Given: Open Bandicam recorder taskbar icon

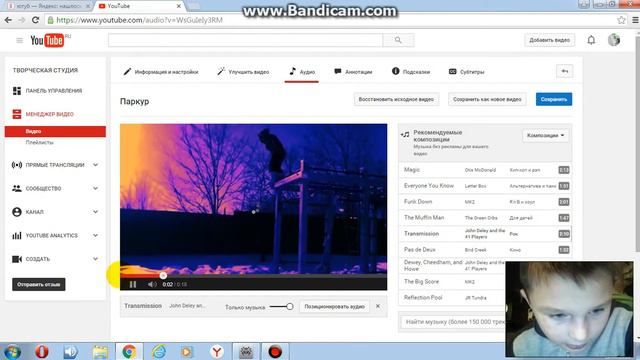Looking at the screenshot, I should 275,351.
